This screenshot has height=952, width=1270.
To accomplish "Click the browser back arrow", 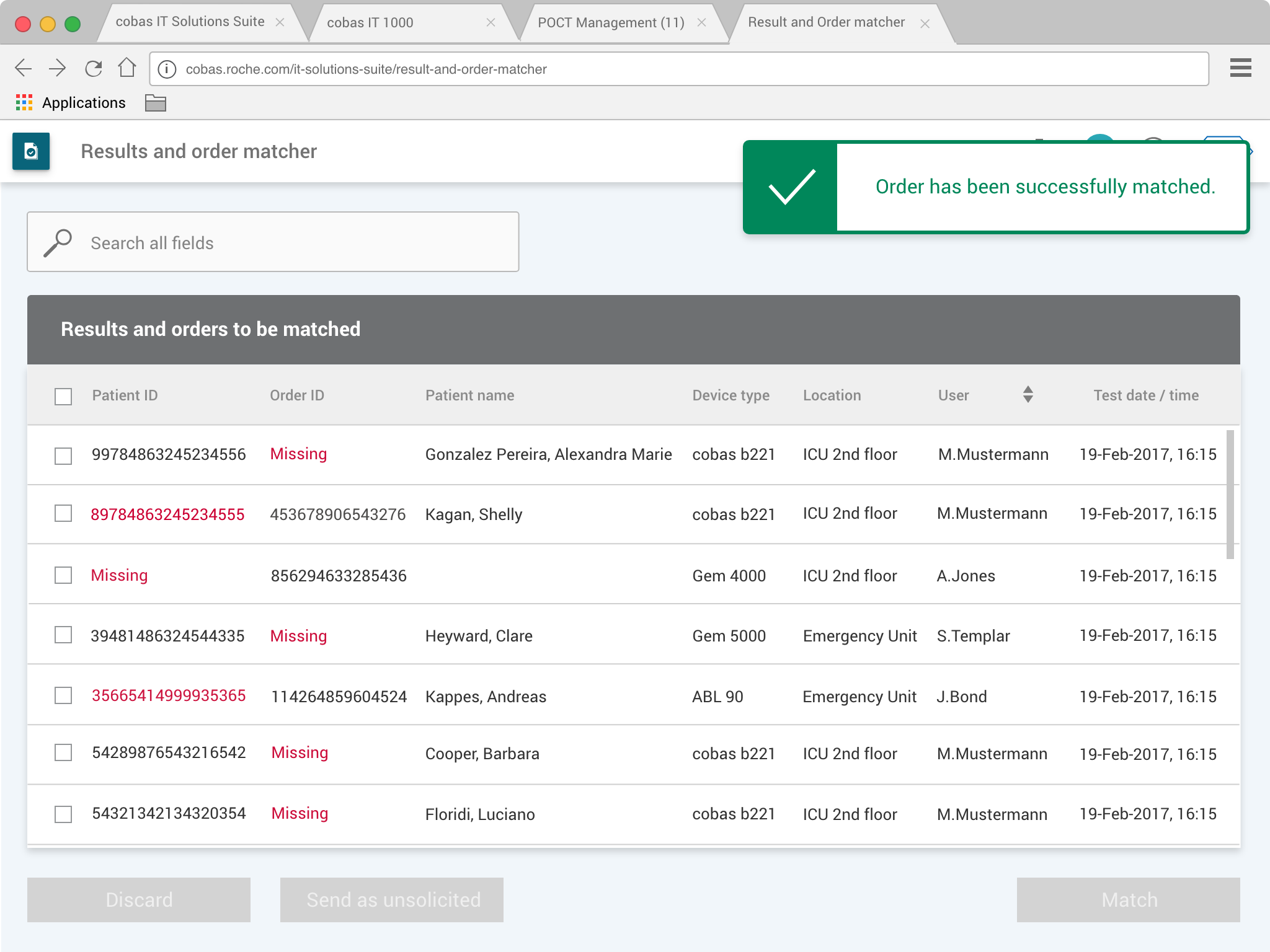I will tap(24, 68).
